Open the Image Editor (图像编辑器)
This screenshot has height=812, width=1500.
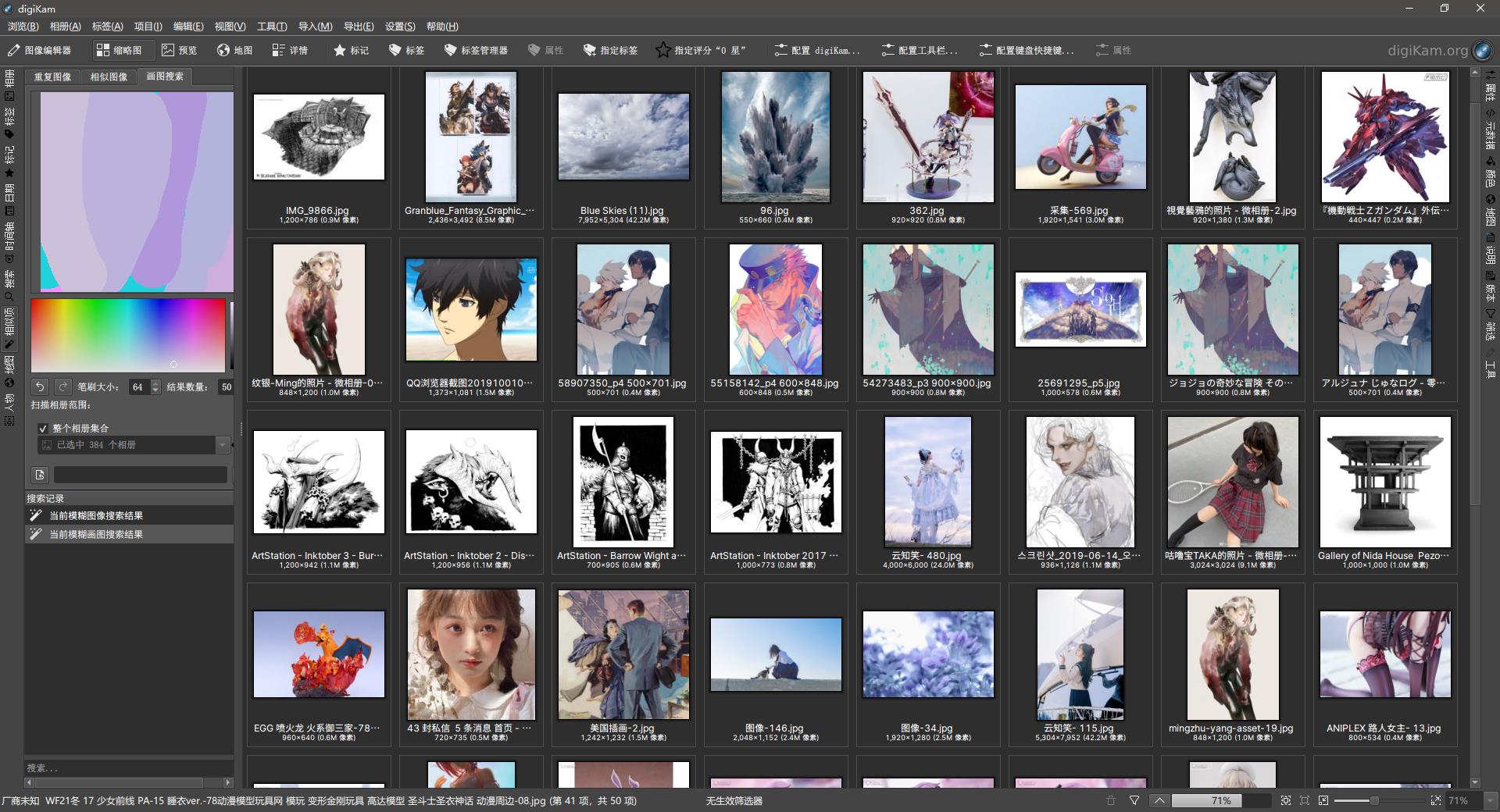tap(40, 50)
